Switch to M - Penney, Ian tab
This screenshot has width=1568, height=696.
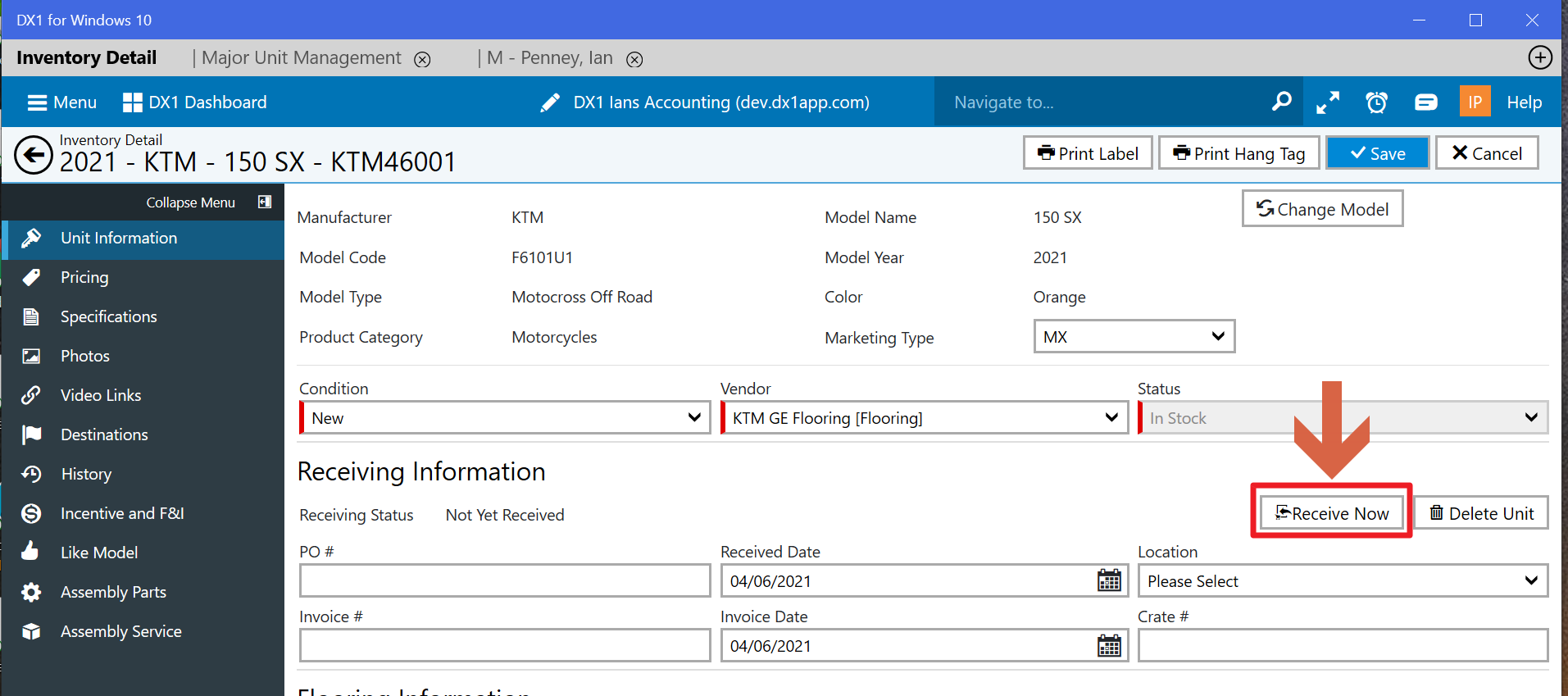(550, 57)
